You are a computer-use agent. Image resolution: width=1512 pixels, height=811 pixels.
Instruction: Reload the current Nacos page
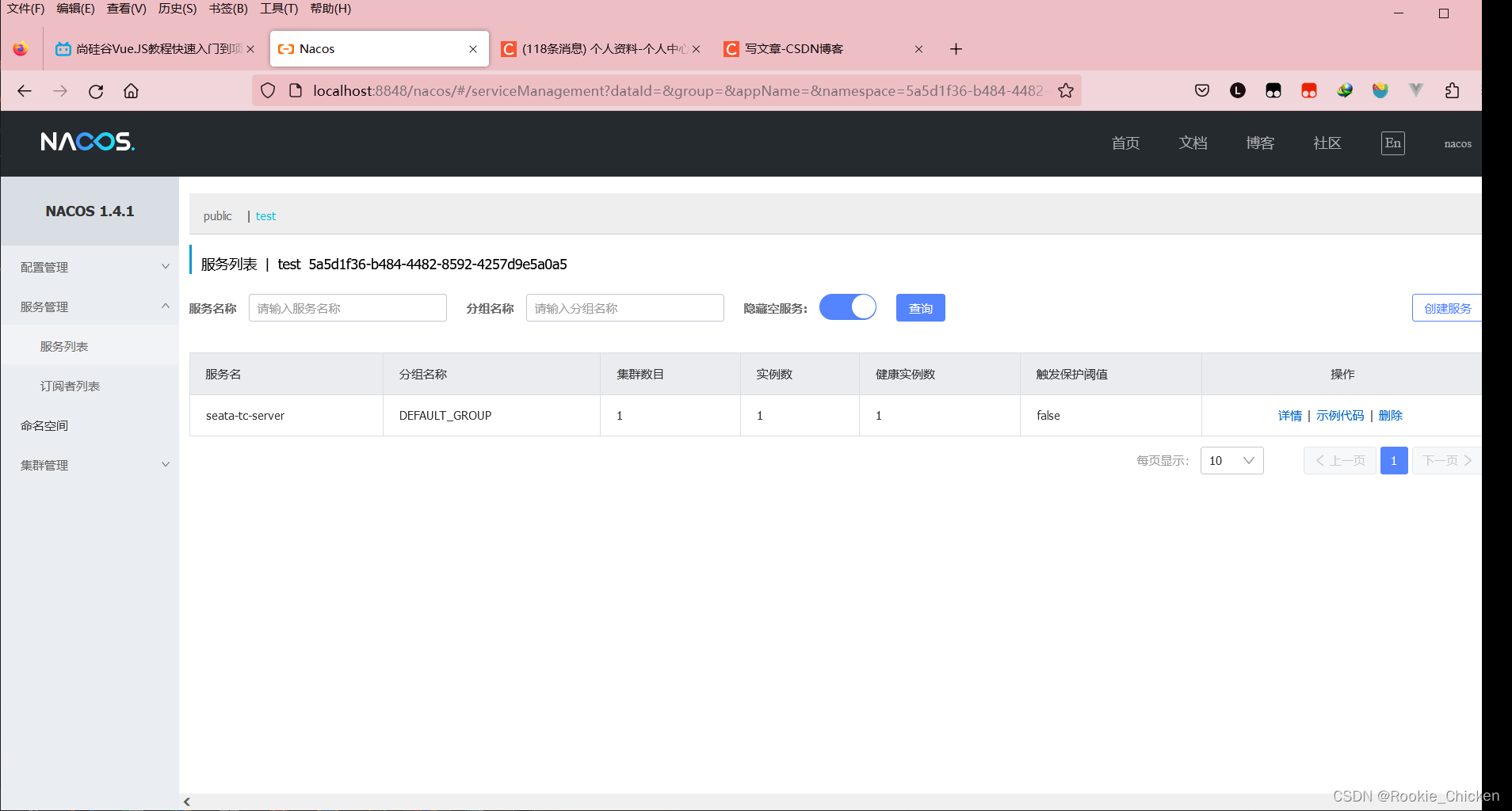point(96,91)
